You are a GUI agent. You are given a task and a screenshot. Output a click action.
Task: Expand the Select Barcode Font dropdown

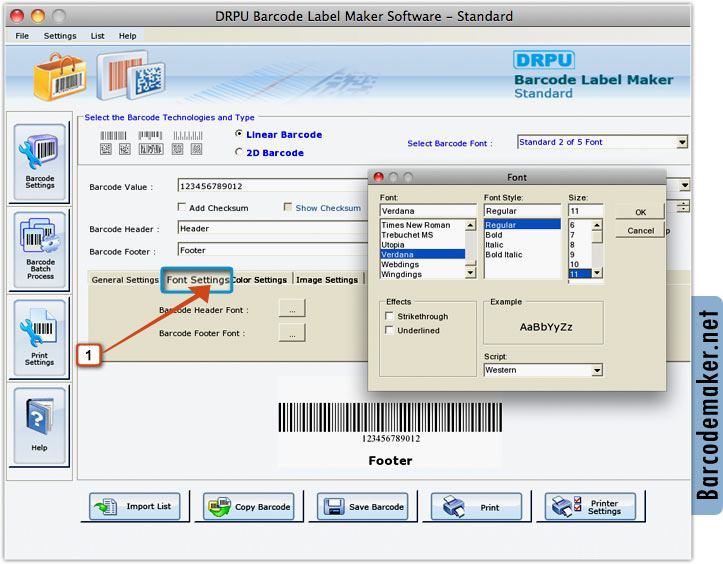tap(682, 142)
